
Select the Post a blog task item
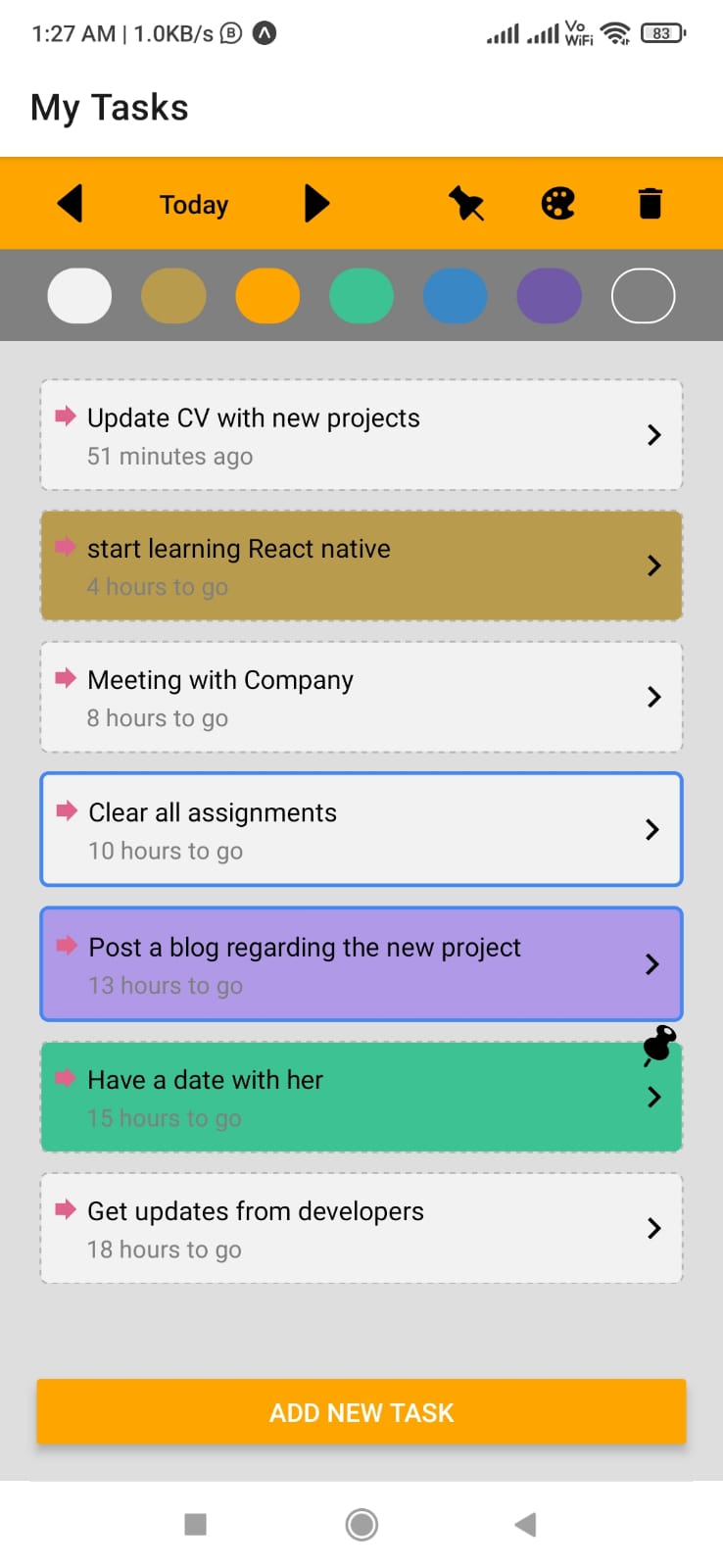pyautogui.click(x=361, y=964)
